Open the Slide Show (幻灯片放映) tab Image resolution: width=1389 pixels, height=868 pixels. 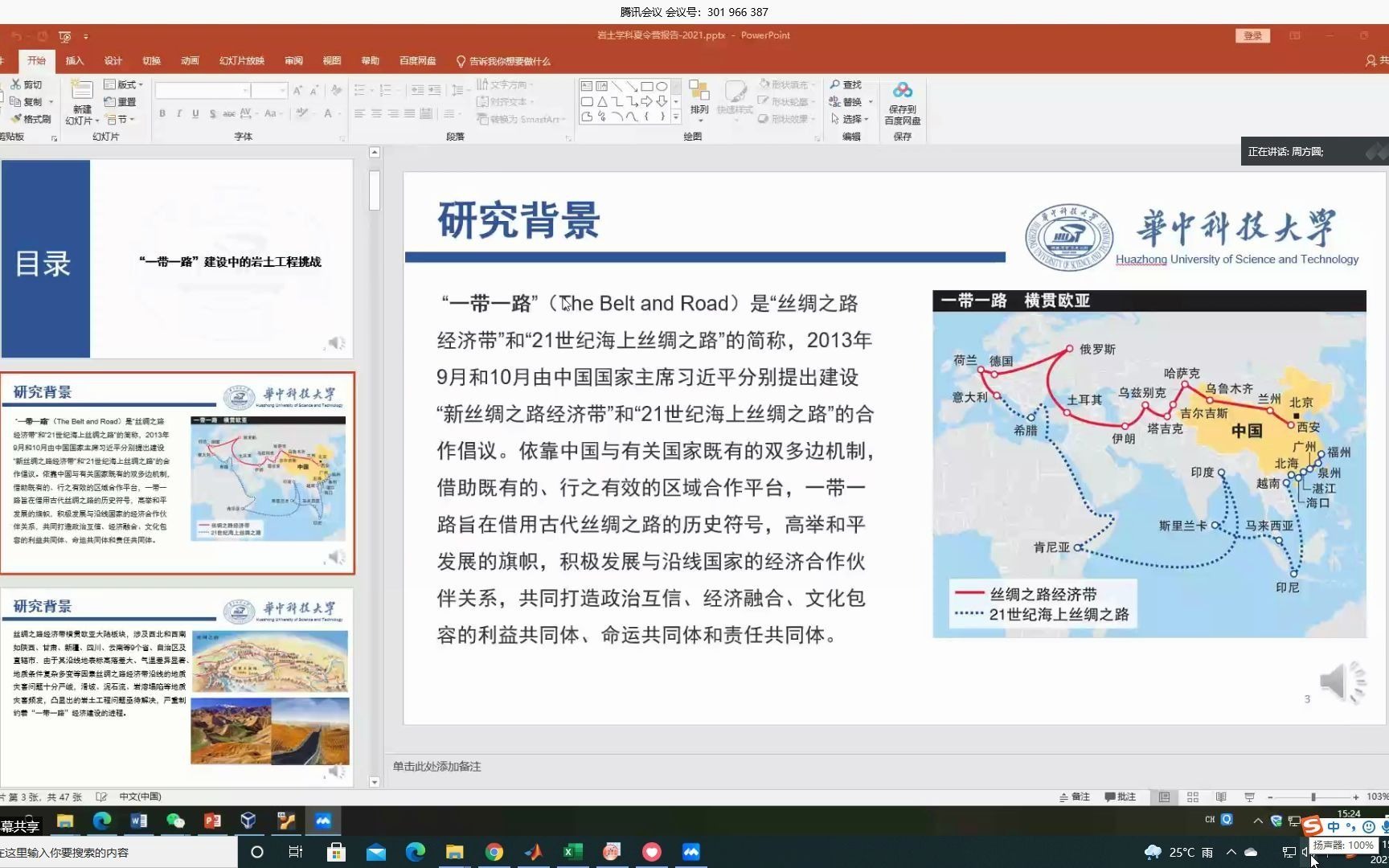(242, 61)
